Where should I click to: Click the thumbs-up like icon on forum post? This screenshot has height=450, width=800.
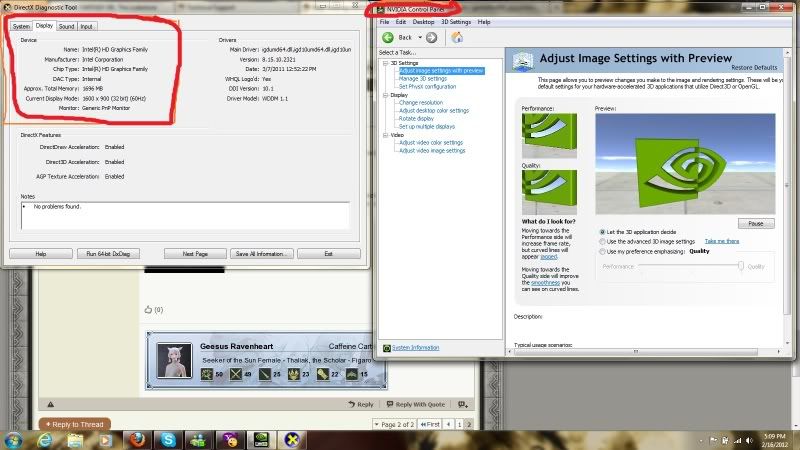(x=148, y=309)
